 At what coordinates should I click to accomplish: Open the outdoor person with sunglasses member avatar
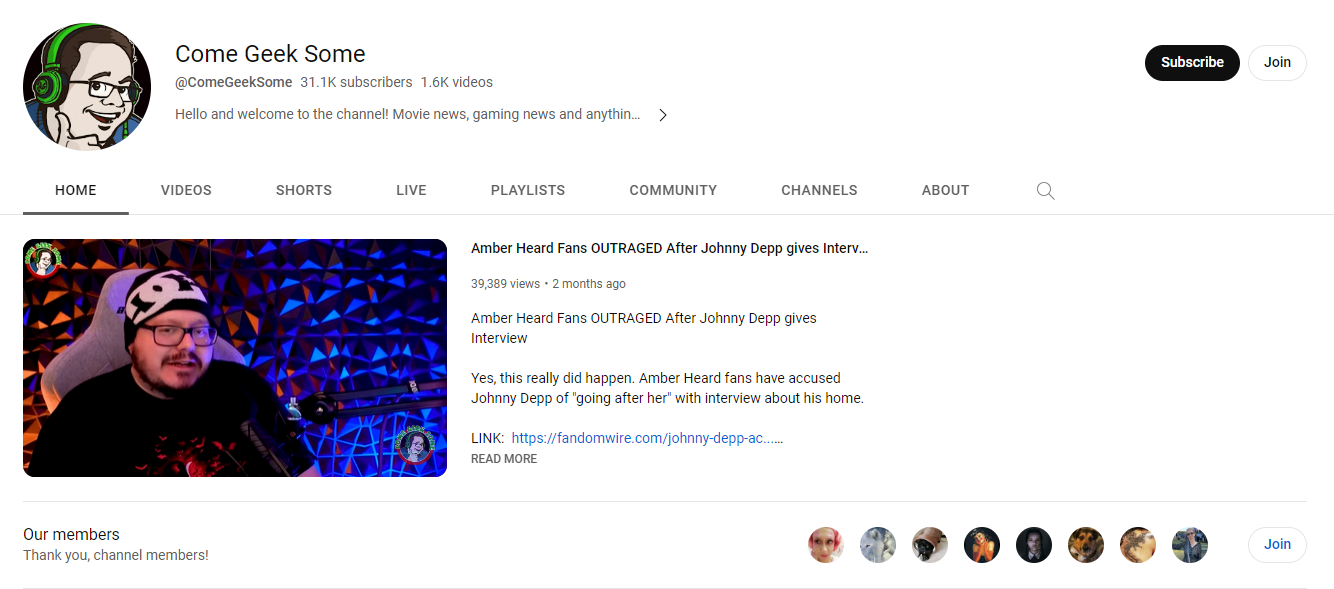point(1190,545)
